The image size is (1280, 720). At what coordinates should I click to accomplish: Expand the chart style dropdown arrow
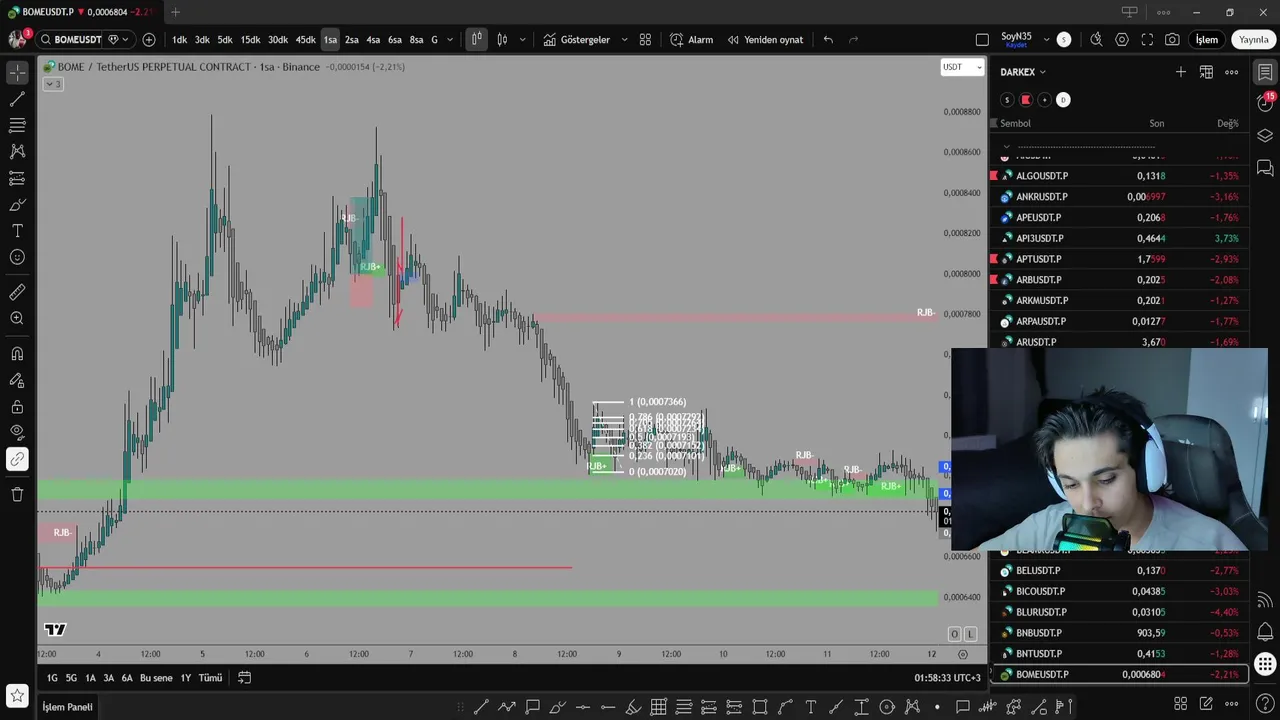(x=524, y=40)
